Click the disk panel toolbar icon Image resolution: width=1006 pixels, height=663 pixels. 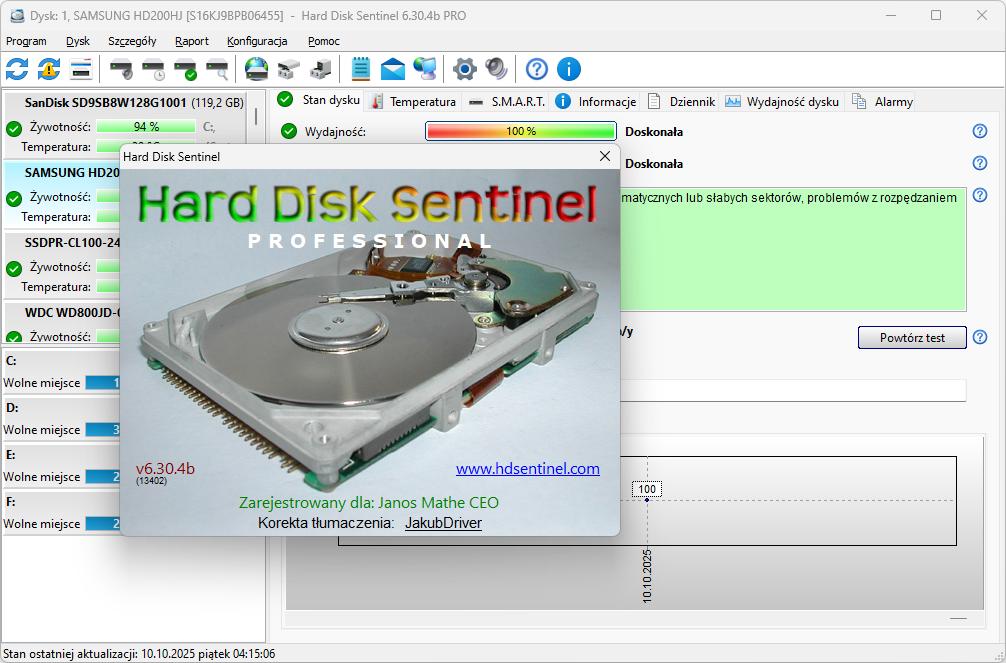click(81, 69)
